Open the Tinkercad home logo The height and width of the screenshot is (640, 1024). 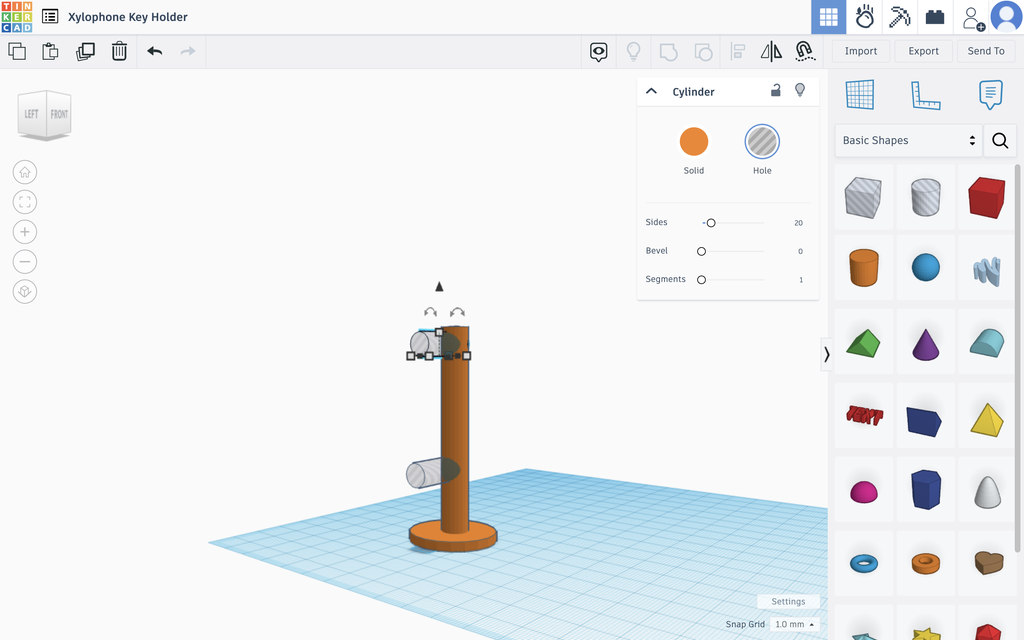(17, 17)
